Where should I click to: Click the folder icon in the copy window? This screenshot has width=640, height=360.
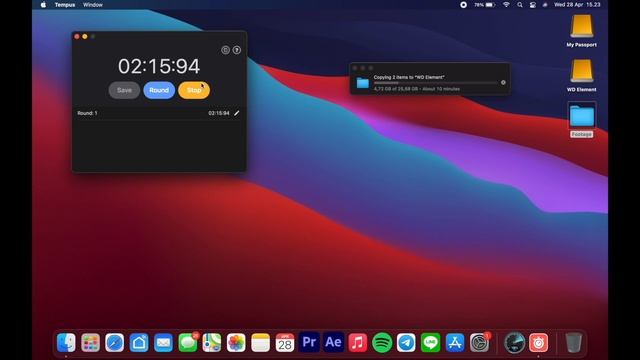pos(362,83)
